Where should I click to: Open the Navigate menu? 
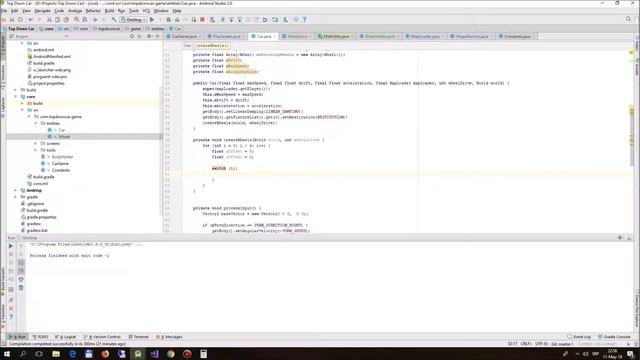pos(42,11)
